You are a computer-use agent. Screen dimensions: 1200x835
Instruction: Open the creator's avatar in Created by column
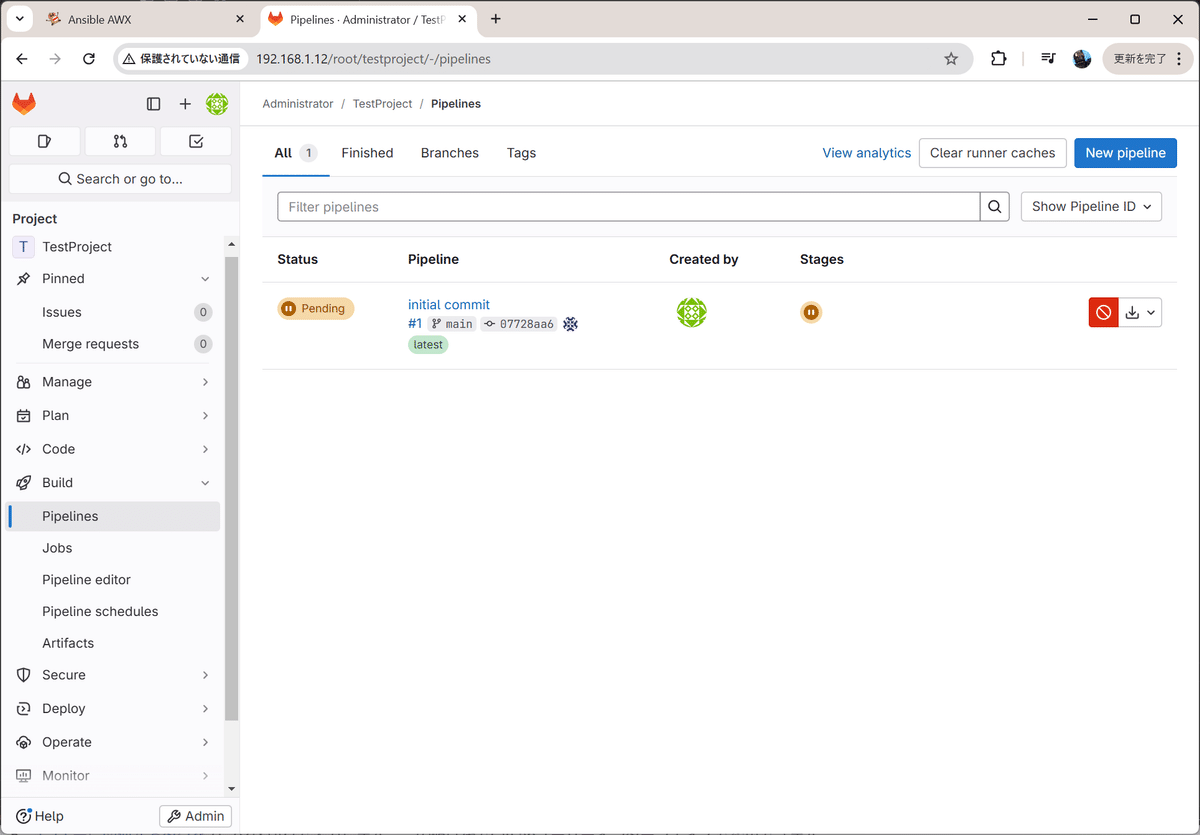pos(691,312)
